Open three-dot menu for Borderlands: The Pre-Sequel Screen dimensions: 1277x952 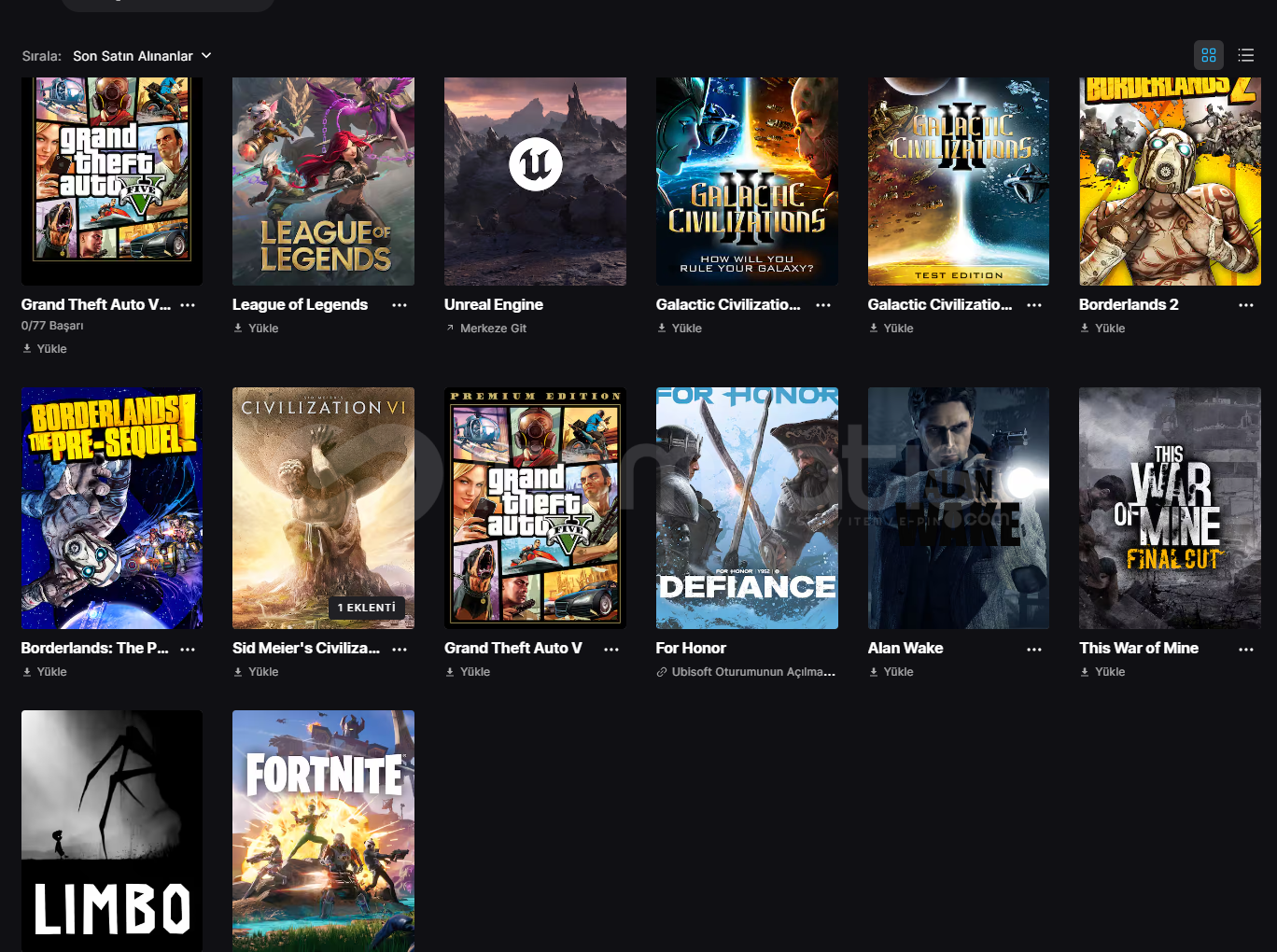(x=188, y=649)
